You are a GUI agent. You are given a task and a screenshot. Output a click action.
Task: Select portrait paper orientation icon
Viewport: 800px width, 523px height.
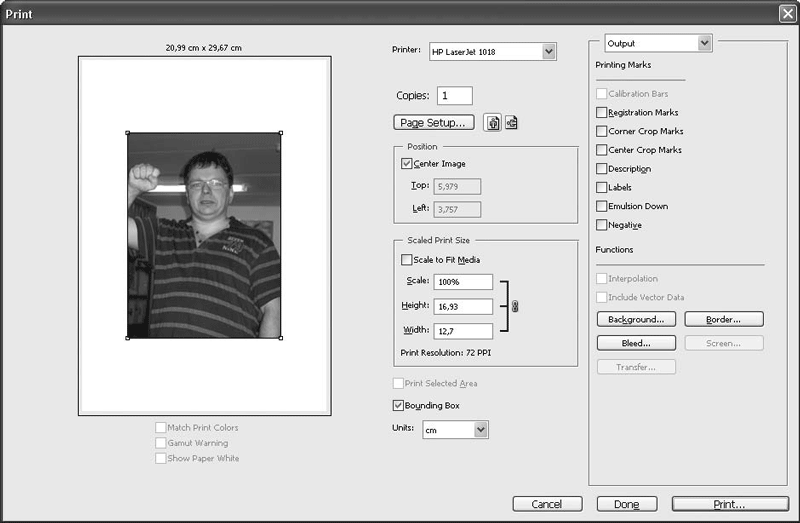point(493,123)
